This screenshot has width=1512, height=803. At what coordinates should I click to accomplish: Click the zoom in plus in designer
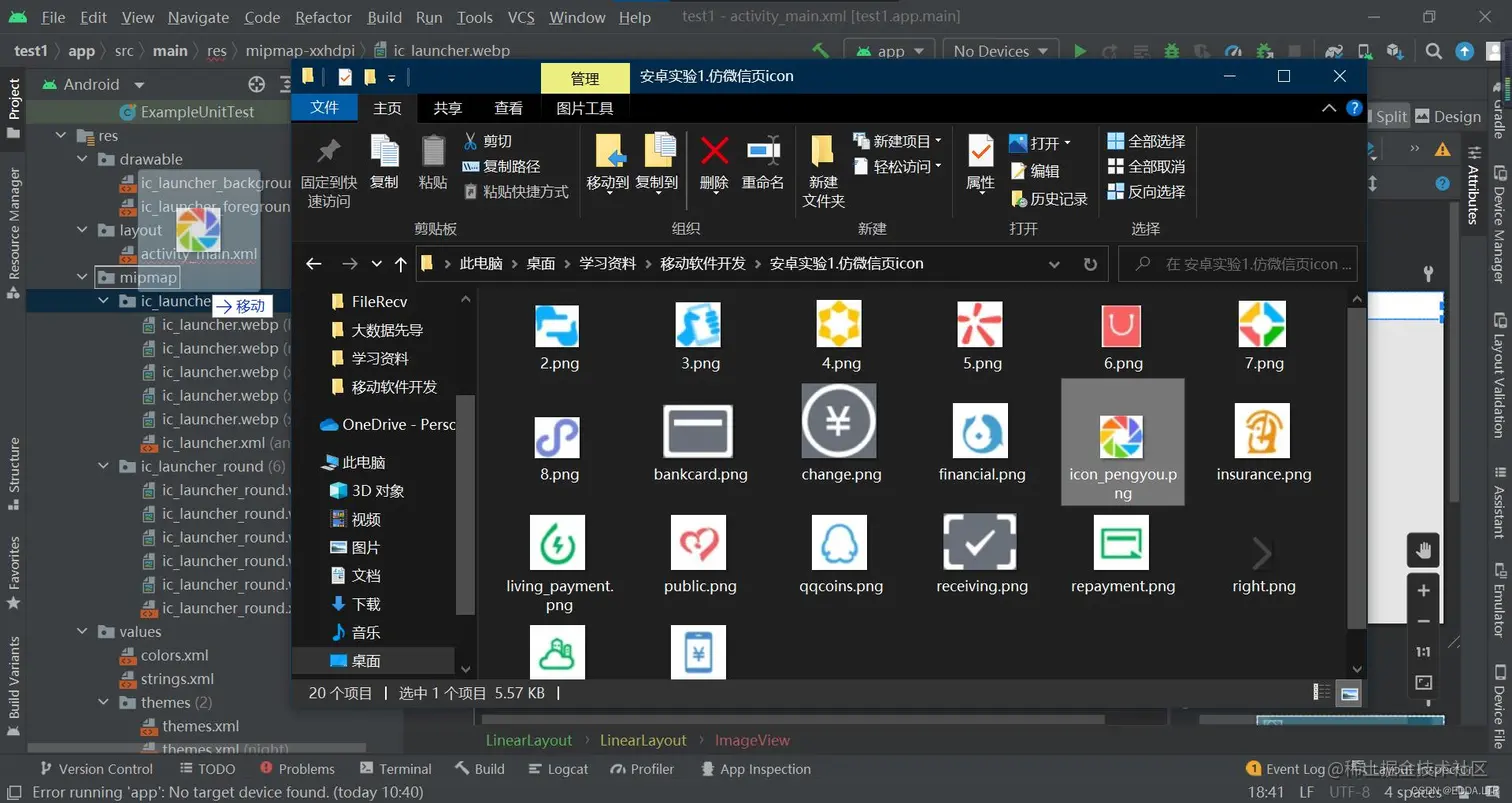click(x=1423, y=590)
